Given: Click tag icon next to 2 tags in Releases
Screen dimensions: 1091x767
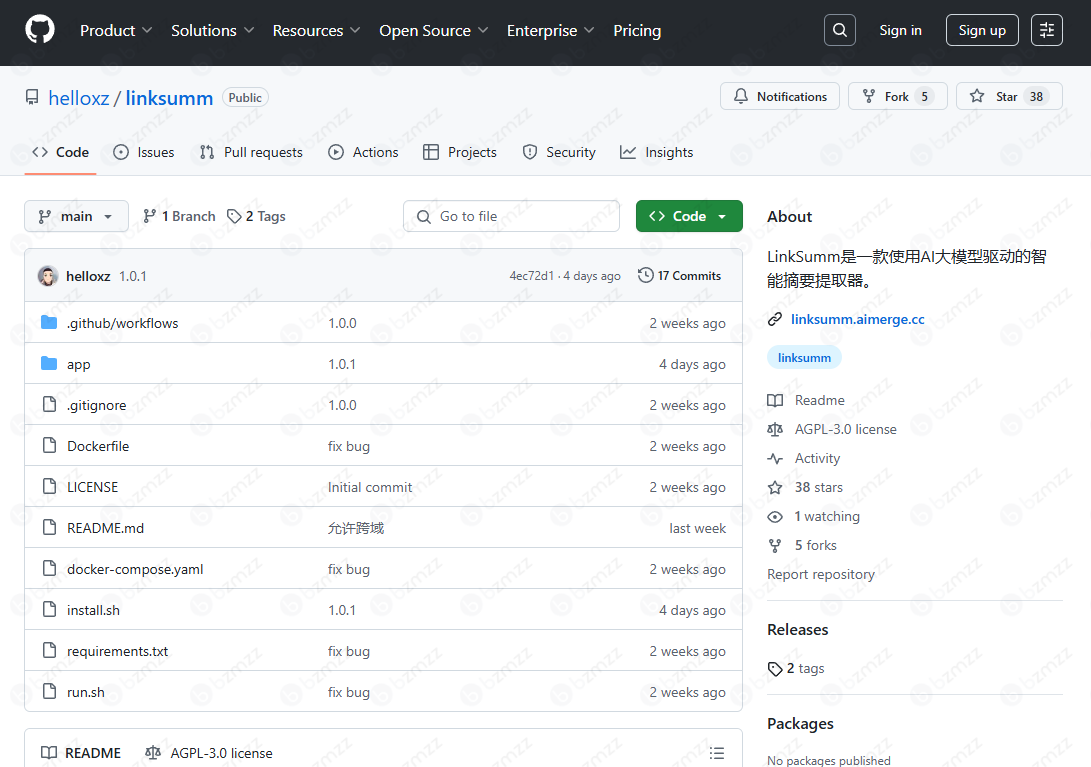Looking at the screenshot, I should click(x=775, y=669).
